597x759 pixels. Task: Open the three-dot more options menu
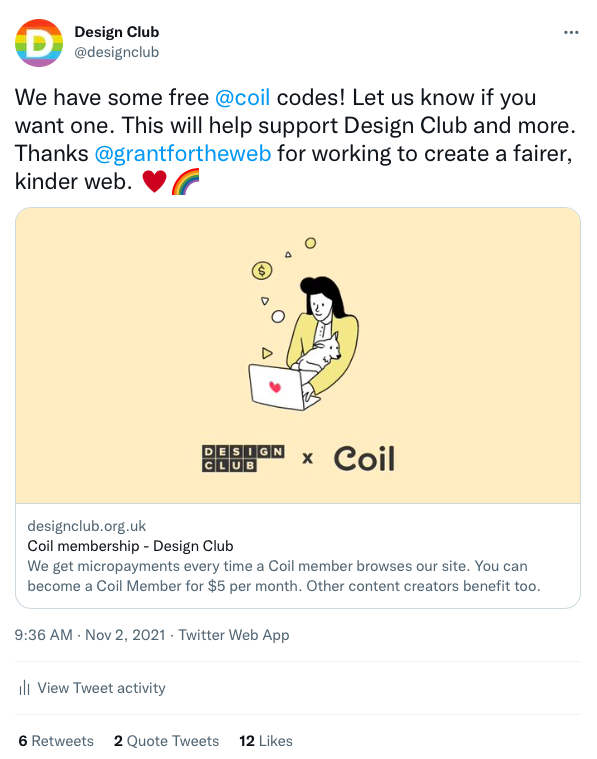(571, 32)
